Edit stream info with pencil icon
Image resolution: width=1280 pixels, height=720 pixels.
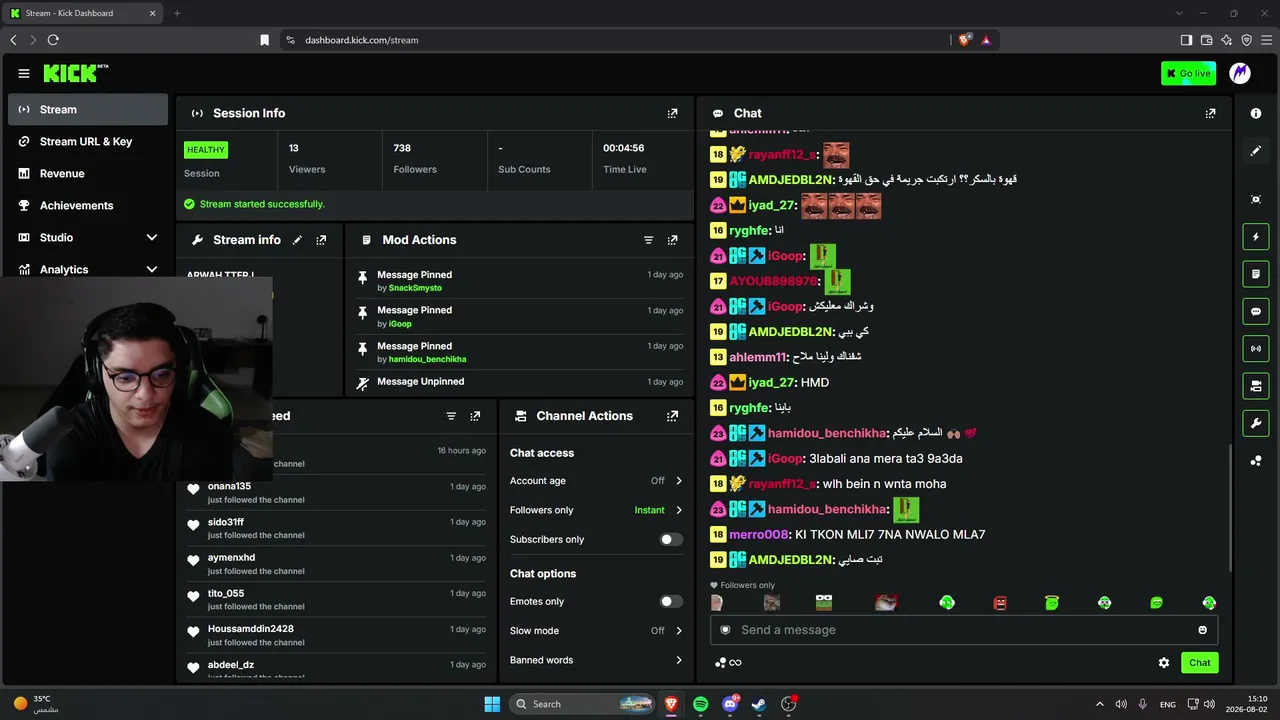click(x=297, y=240)
